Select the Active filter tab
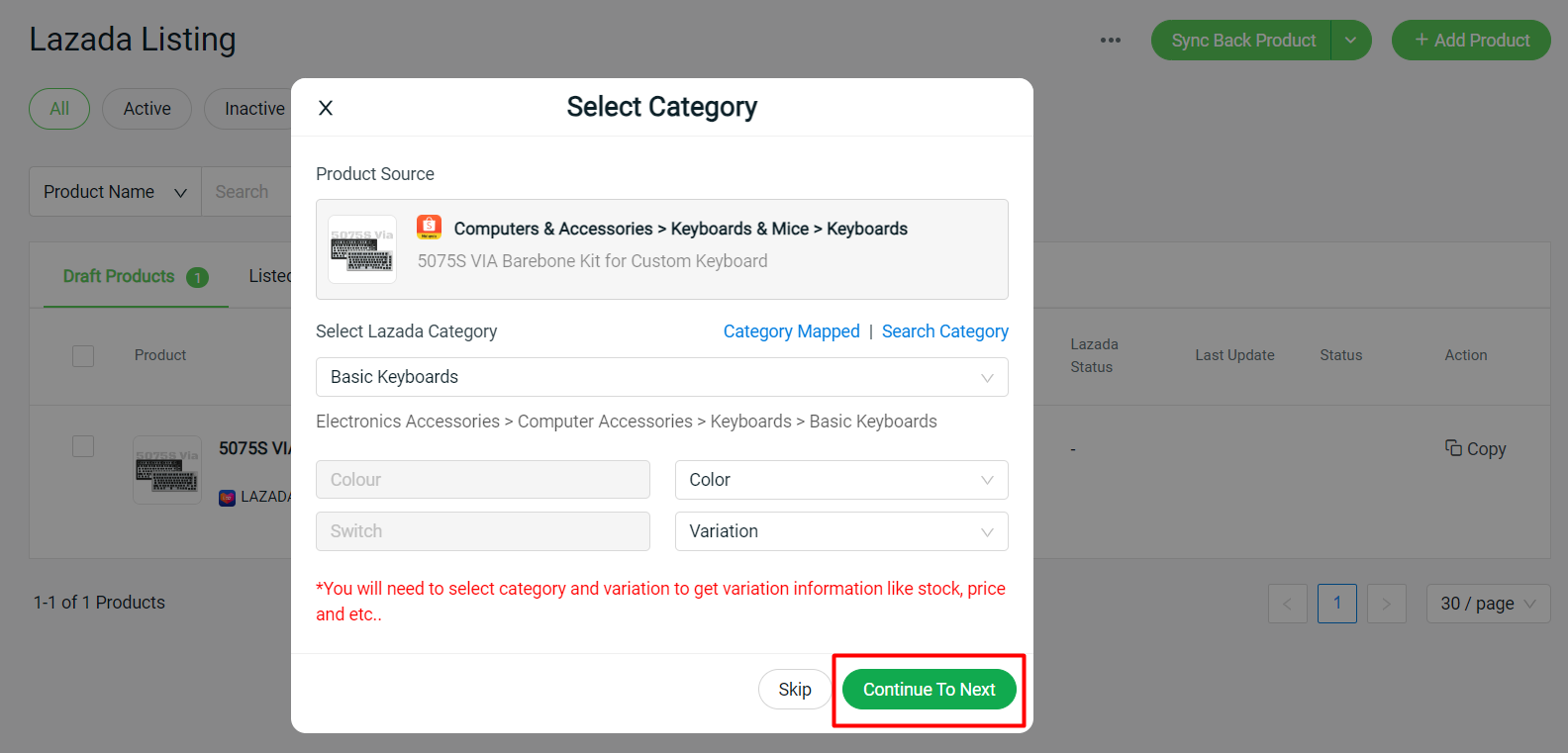Image resolution: width=1568 pixels, height=753 pixels. point(147,109)
